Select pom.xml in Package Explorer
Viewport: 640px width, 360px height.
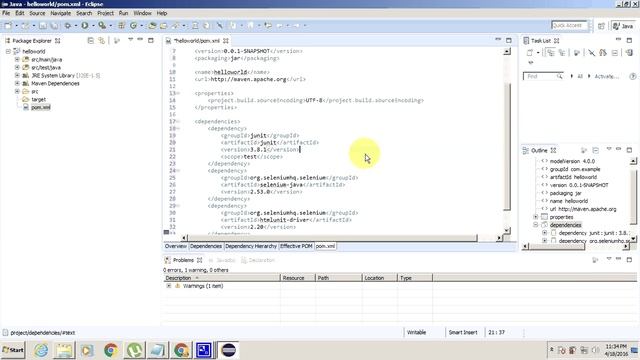40,107
